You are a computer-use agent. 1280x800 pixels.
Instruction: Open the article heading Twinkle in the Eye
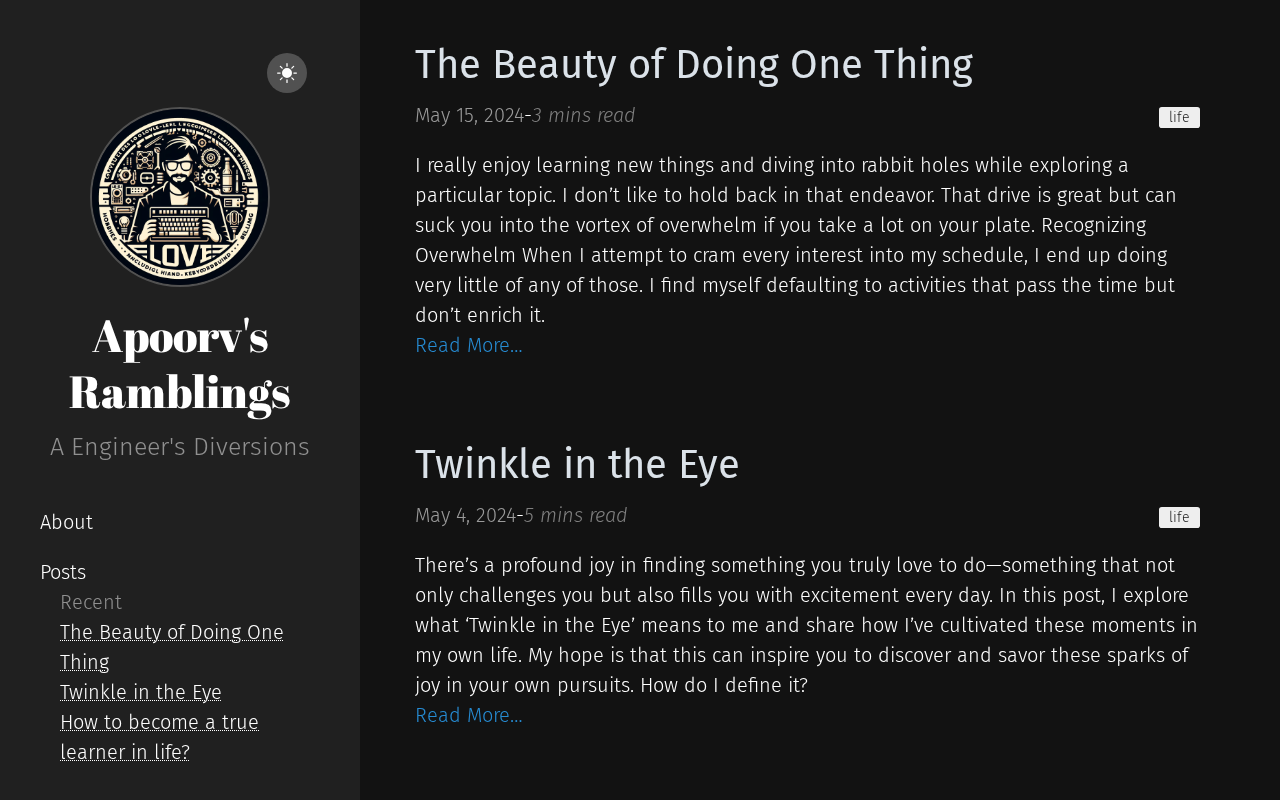click(577, 465)
